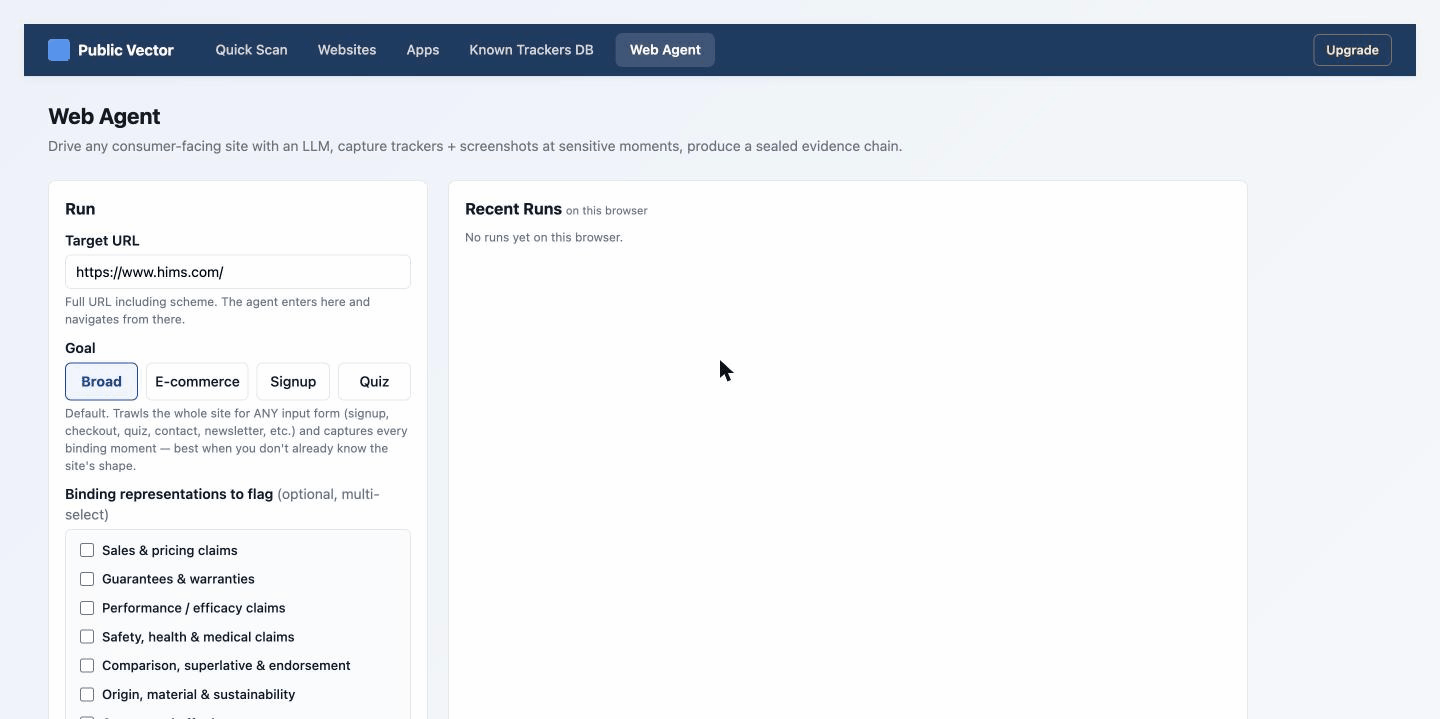Choose the E-commerce goal

pyautogui.click(x=197, y=382)
